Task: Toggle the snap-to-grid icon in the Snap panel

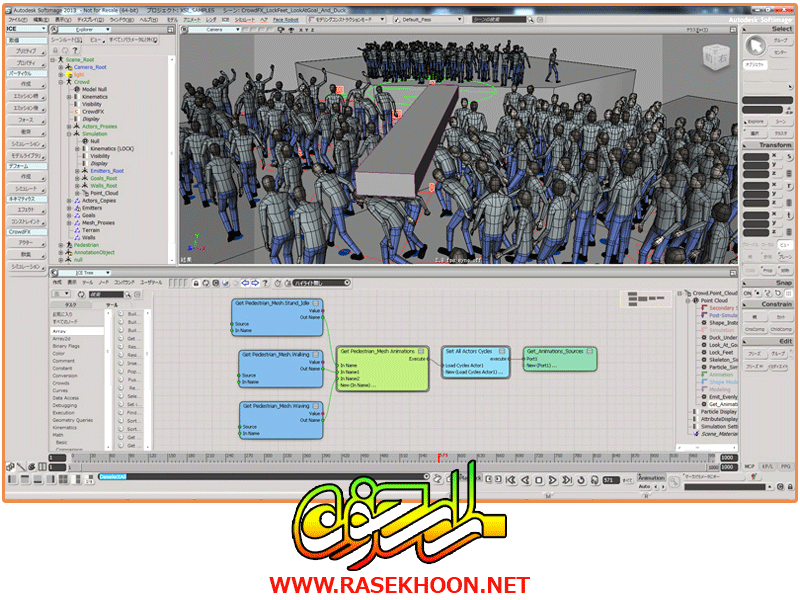Action: [789, 293]
